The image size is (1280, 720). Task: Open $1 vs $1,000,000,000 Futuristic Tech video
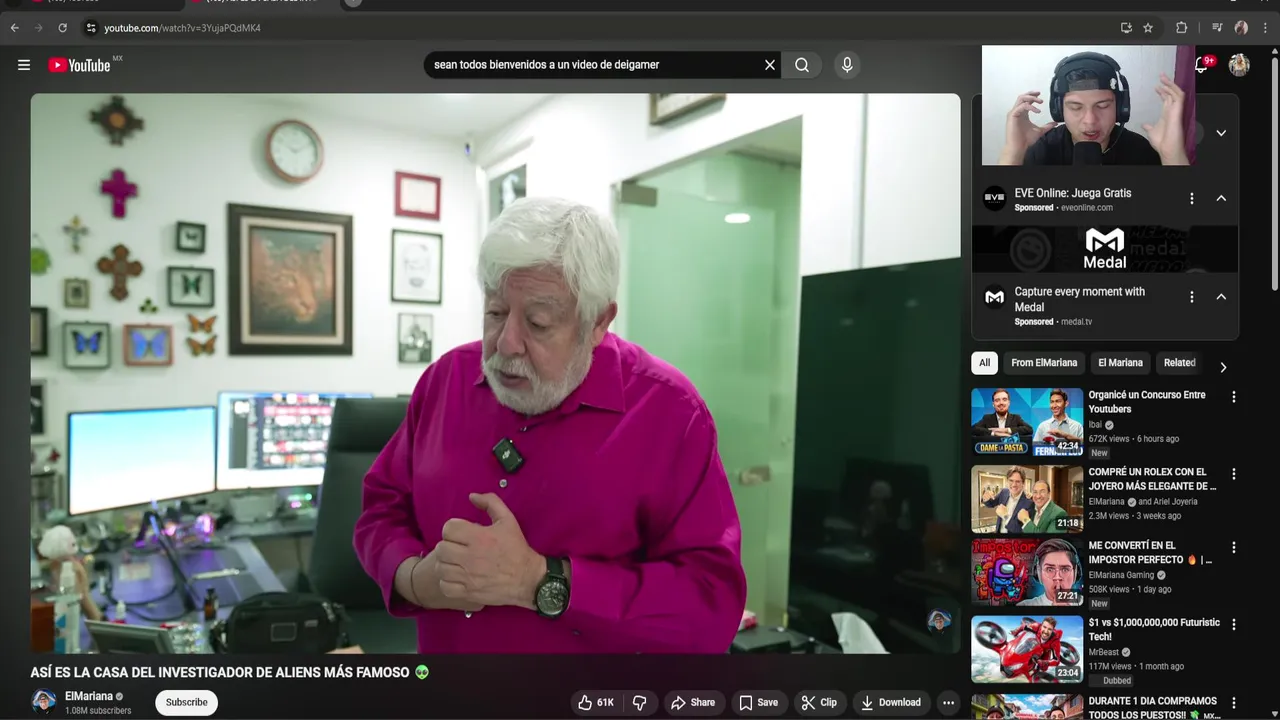click(x=1154, y=629)
